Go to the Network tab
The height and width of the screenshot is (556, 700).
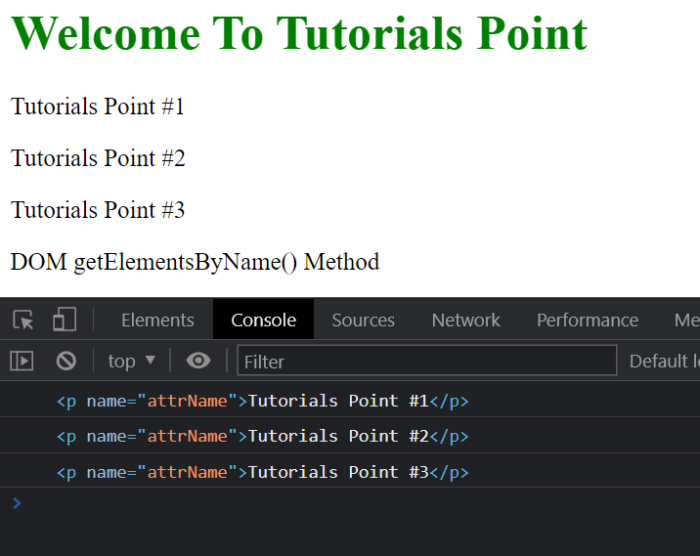466,320
